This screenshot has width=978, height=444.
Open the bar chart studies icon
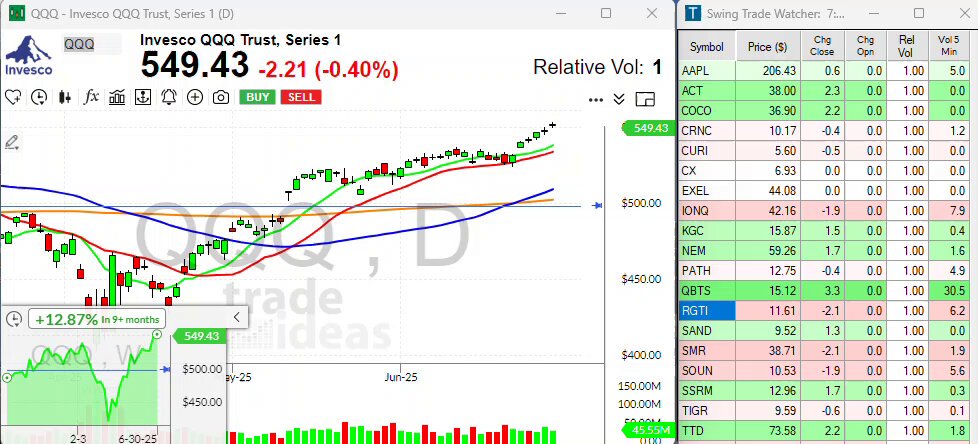[117, 97]
